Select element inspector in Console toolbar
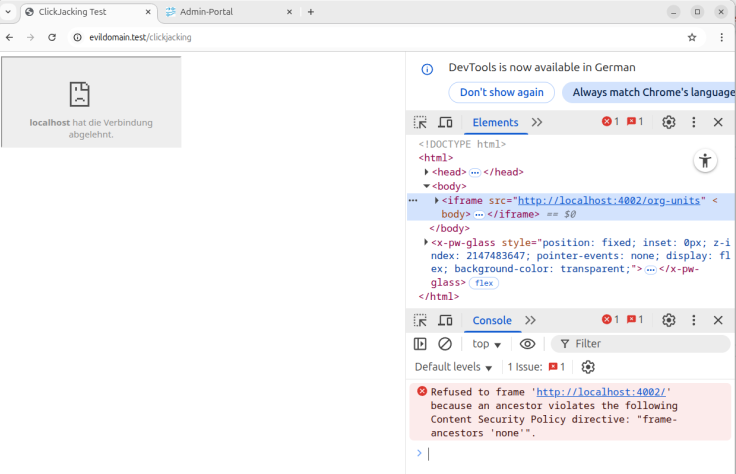 420,320
